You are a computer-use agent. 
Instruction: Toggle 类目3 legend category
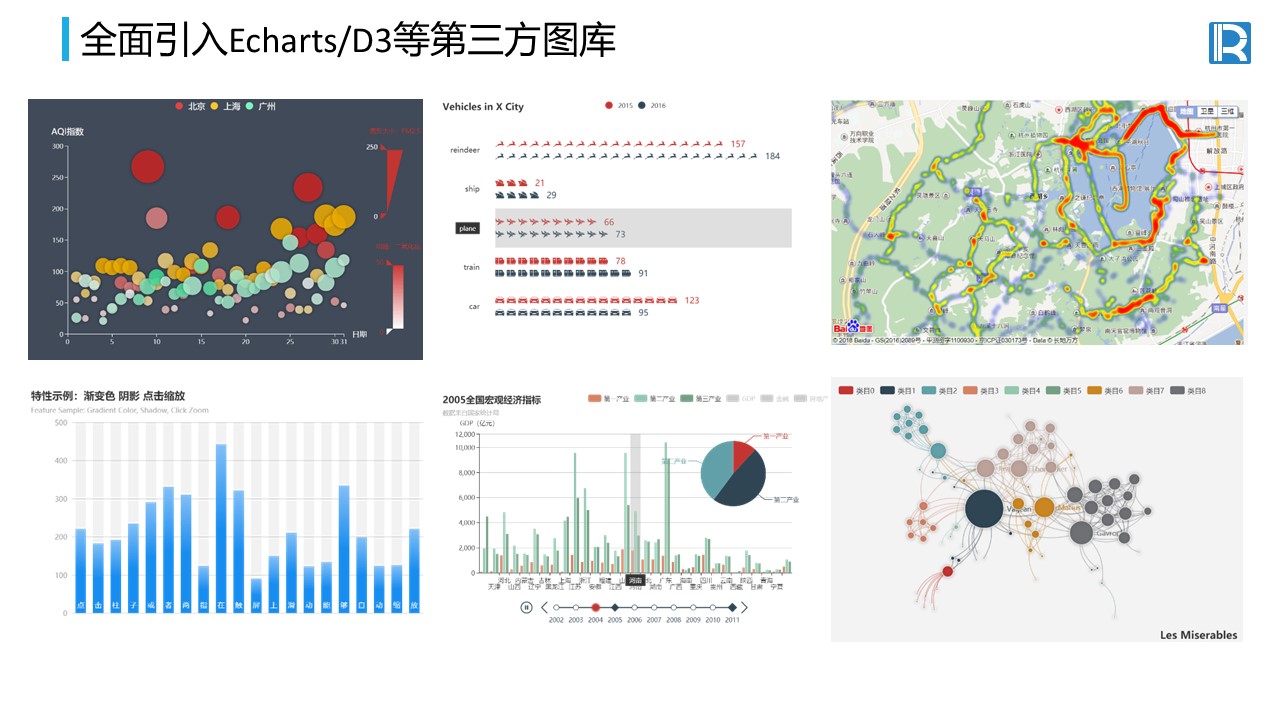(x=980, y=390)
